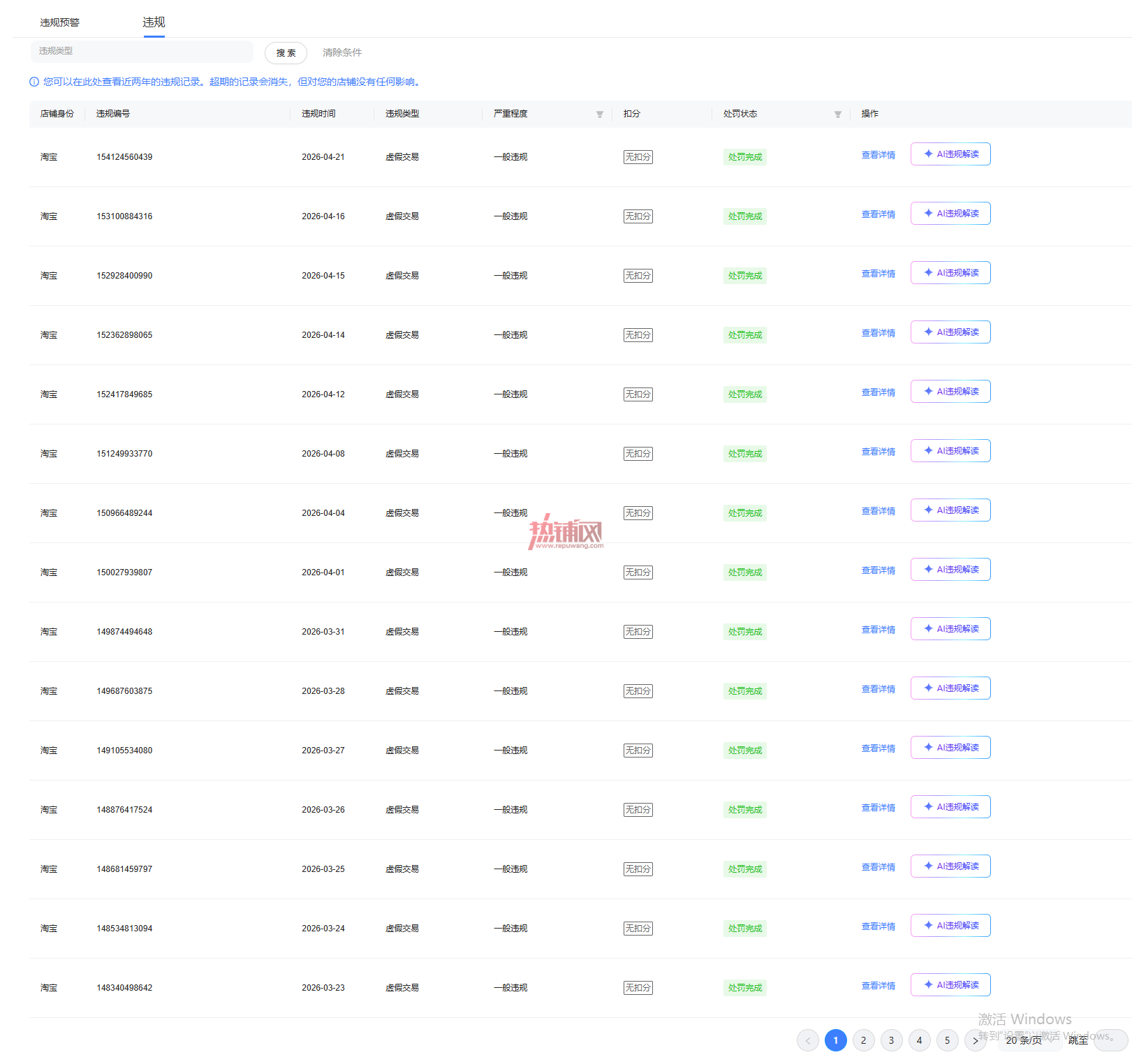Image resolution: width=1132 pixels, height=1064 pixels.
Task: Go to next page with right arrow
Action: point(975,1040)
